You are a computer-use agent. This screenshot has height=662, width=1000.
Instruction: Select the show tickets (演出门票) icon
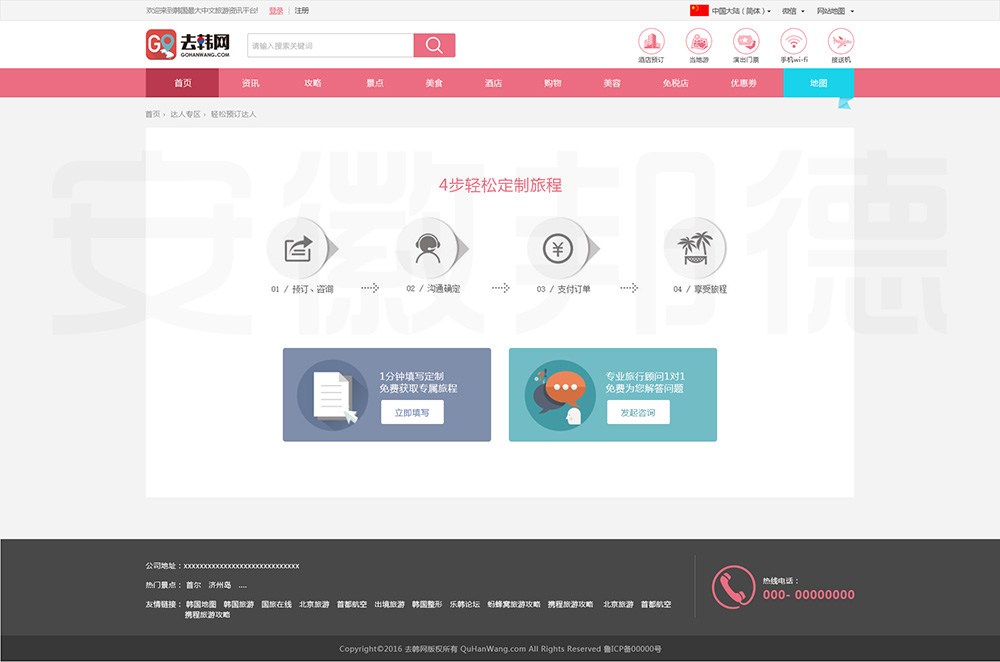(746, 41)
